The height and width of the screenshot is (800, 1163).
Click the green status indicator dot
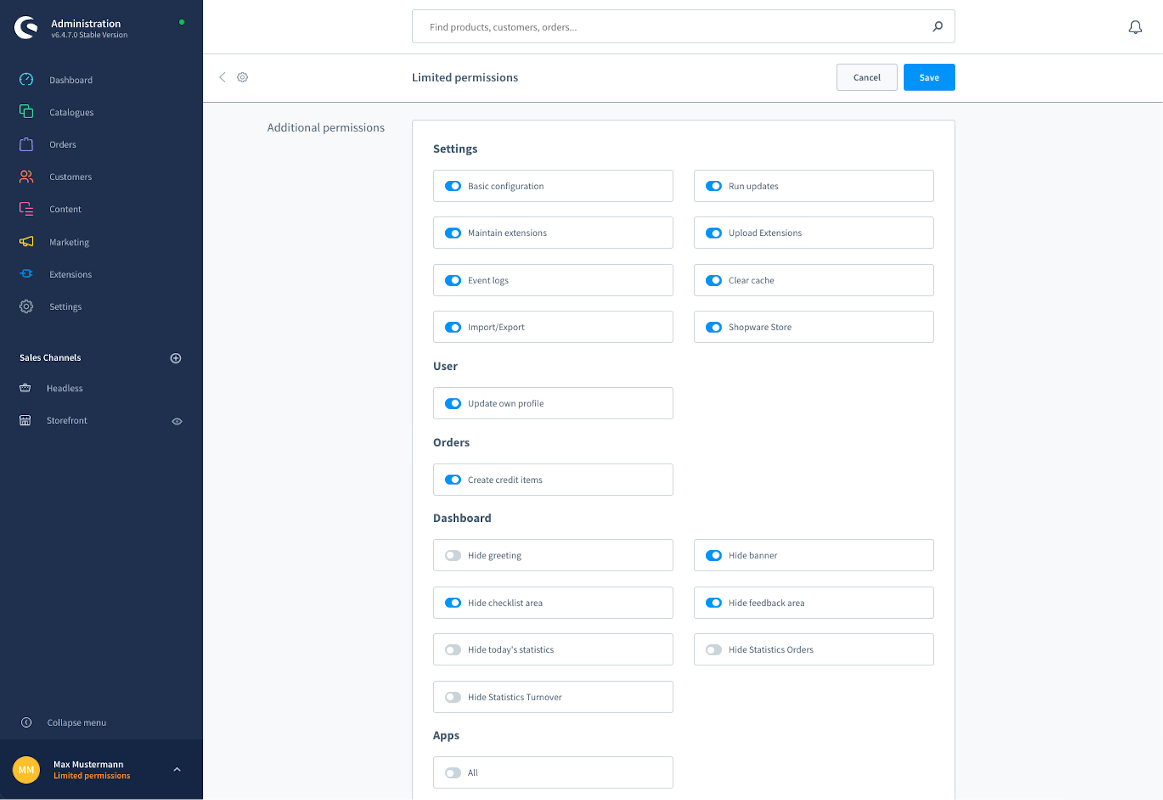[182, 22]
